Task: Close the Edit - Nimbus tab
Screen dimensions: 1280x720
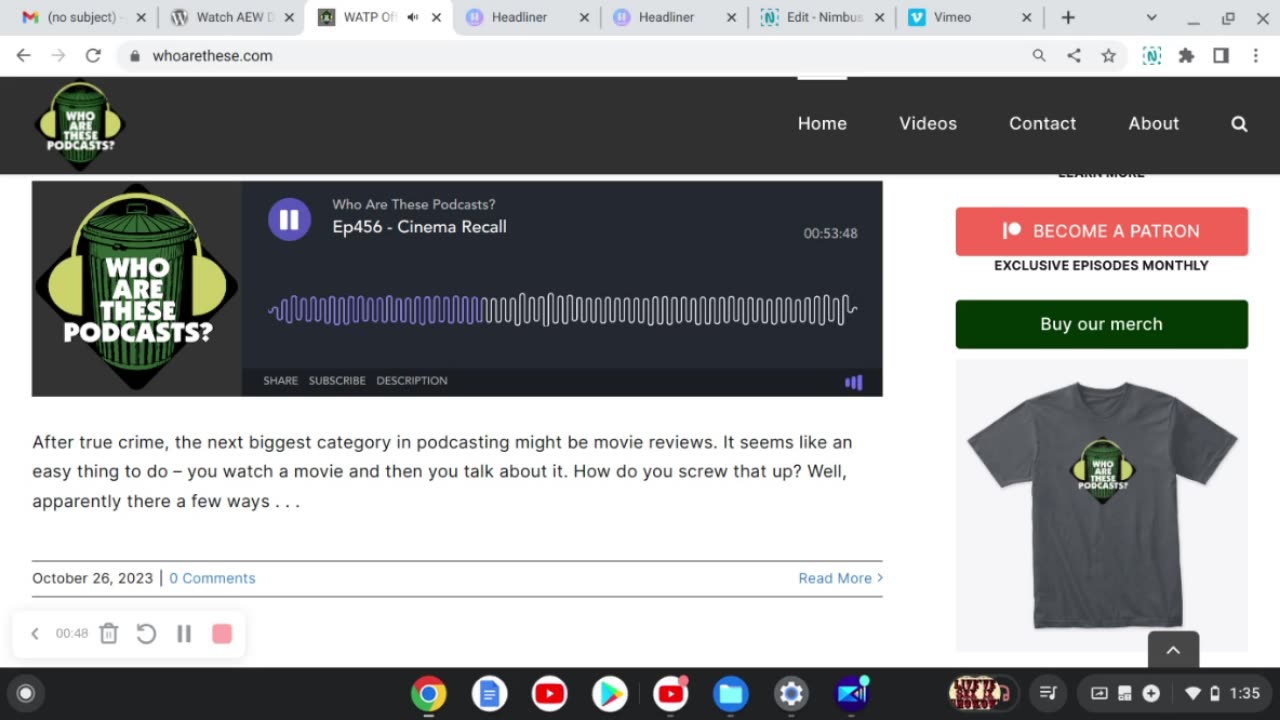Action: [x=879, y=17]
